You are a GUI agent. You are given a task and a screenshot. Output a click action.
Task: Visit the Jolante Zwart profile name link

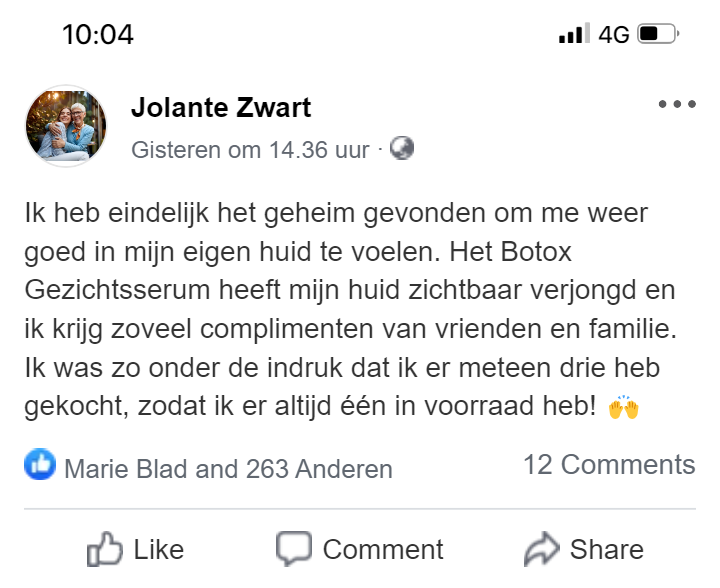[221, 108]
